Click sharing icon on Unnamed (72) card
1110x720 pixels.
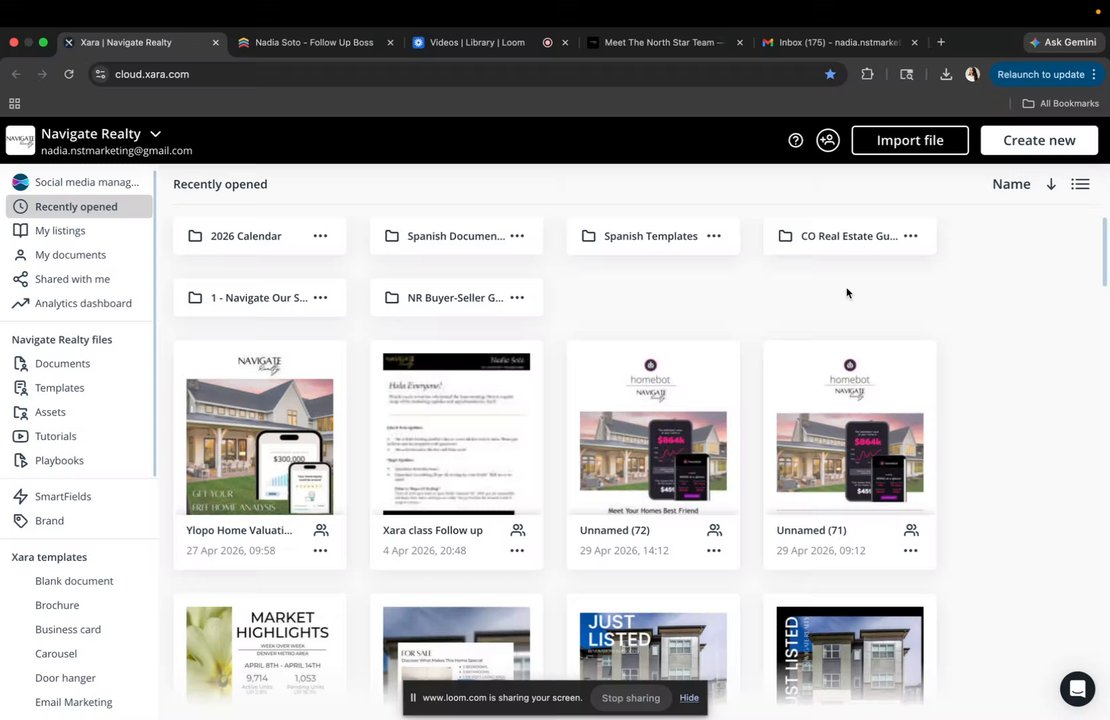[x=715, y=530]
